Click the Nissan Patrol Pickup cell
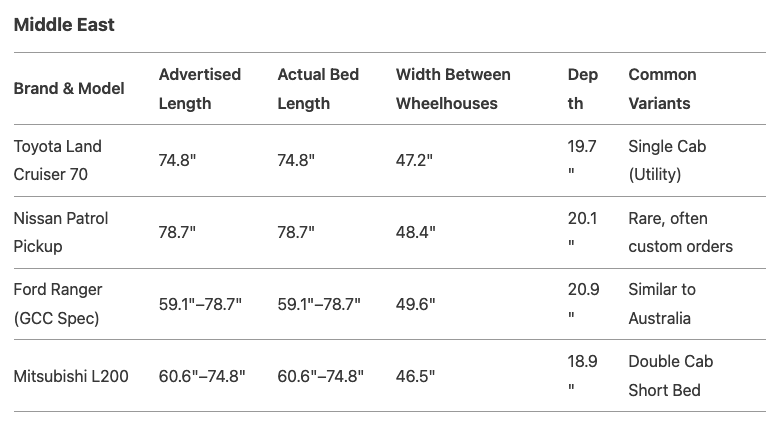The height and width of the screenshot is (421, 774). point(61,232)
